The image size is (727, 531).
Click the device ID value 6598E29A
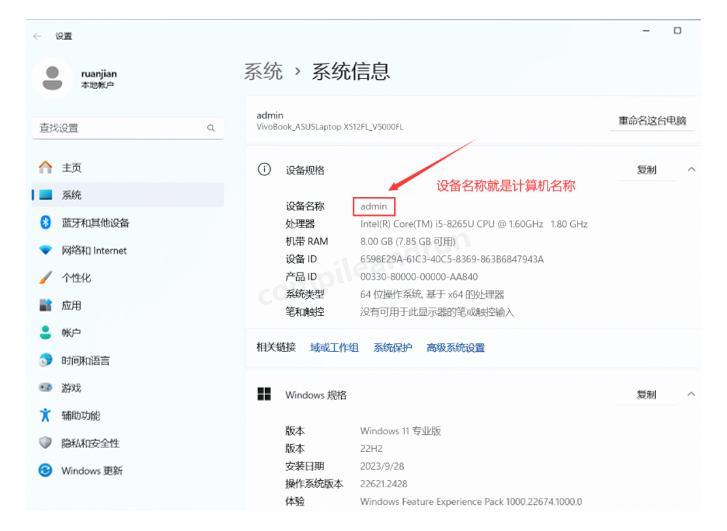click(x=452, y=259)
